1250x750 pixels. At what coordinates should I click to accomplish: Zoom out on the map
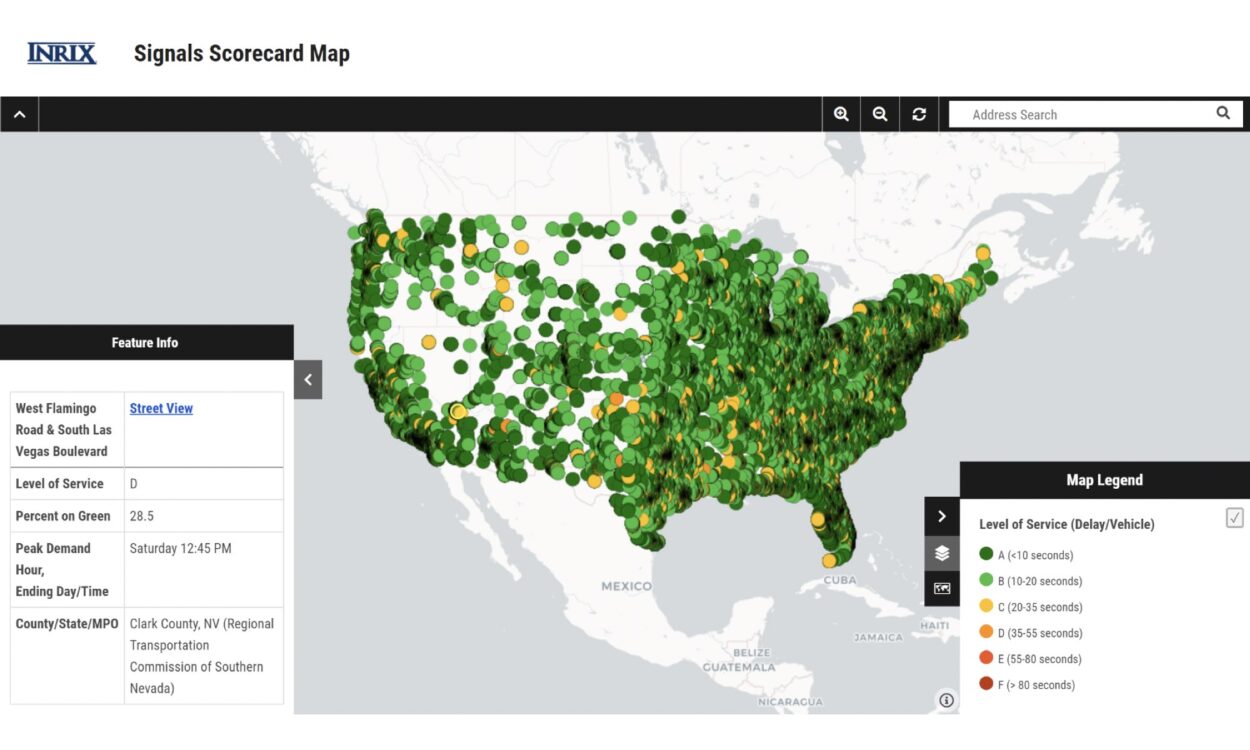879,113
